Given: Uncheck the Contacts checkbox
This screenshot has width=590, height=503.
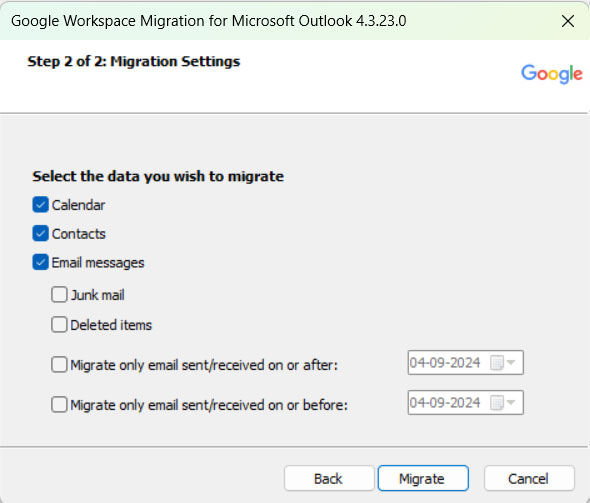Looking at the screenshot, I should click(40, 234).
